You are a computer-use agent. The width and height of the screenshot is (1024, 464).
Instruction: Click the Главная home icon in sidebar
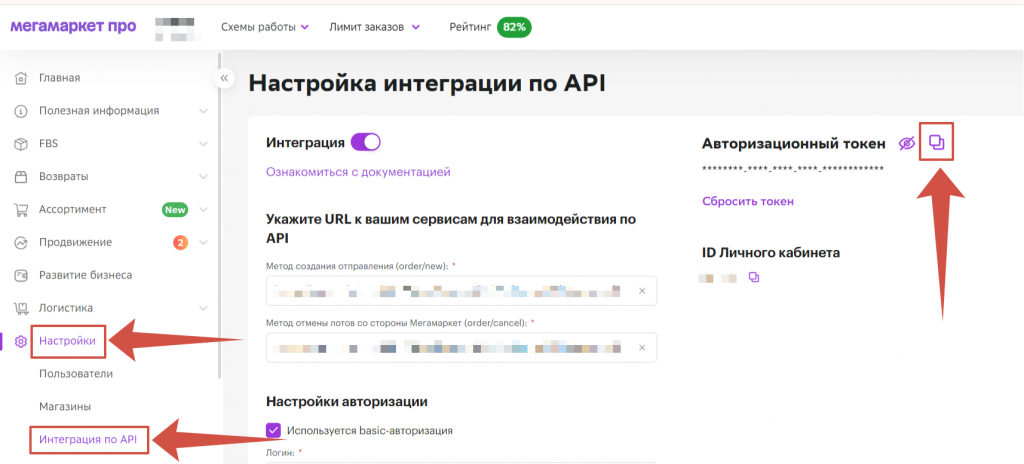coord(21,78)
